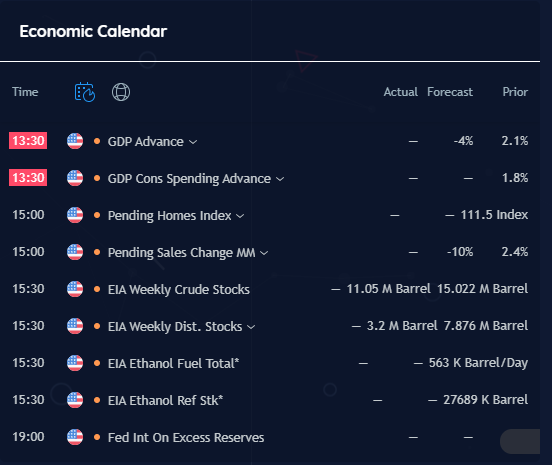The width and height of the screenshot is (552, 465).
Task: Click US flag beside Fed Int On Excess Reserves
Action: (75, 437)
